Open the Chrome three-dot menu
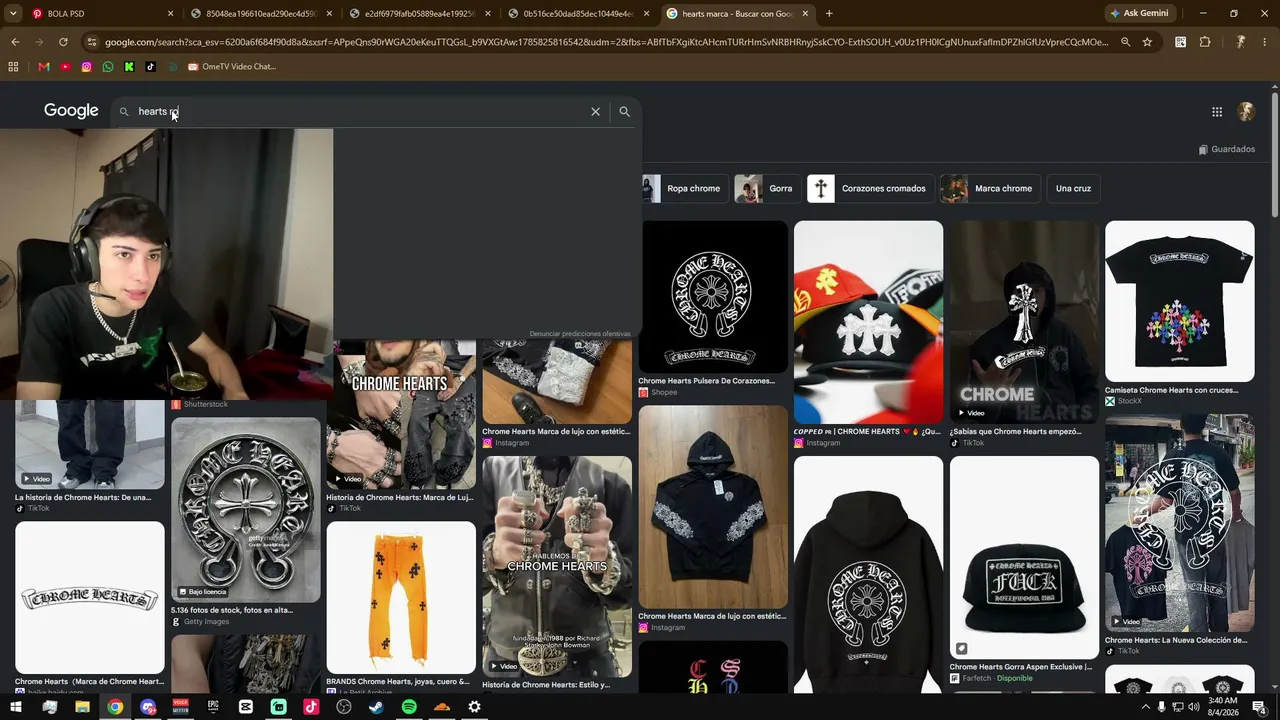Image resolution: width=1280 pixels, height=720 pixels. 1265,42
